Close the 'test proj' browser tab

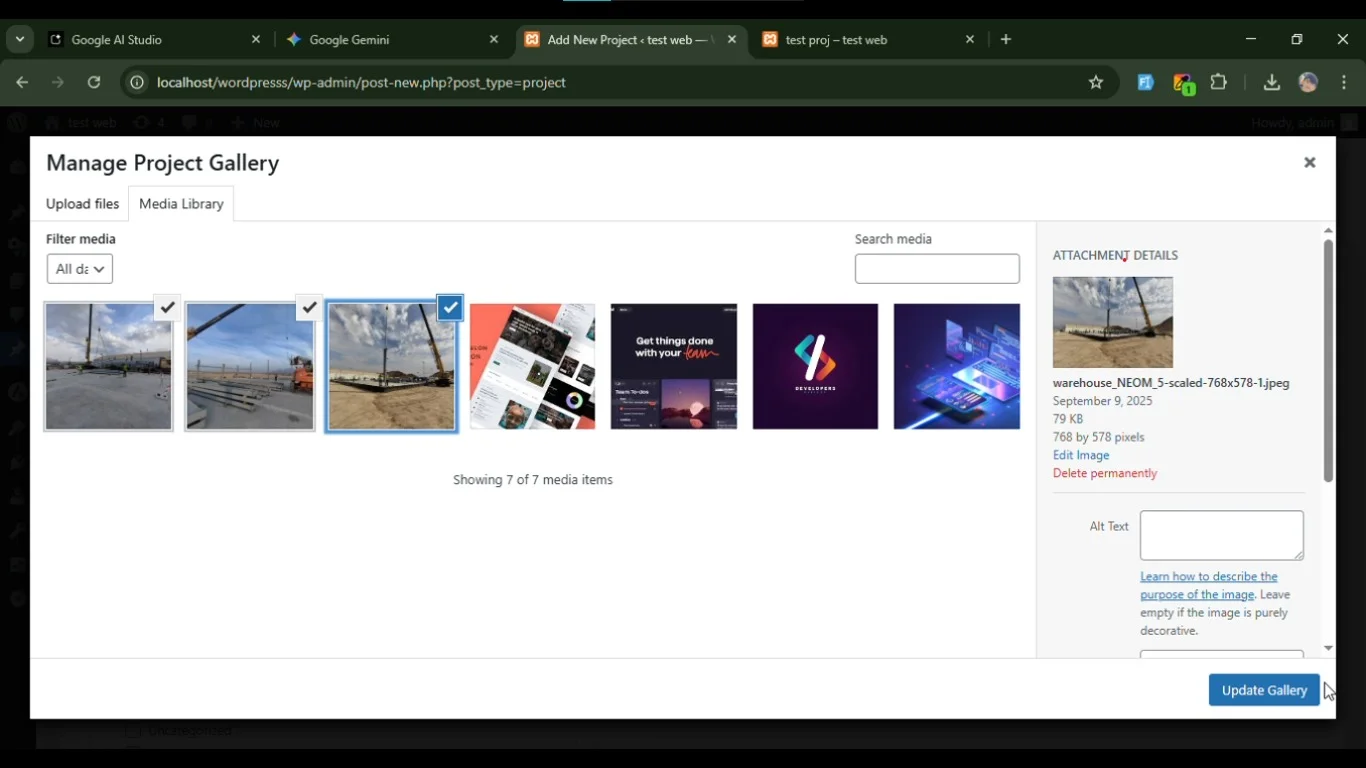pos(970,40)
